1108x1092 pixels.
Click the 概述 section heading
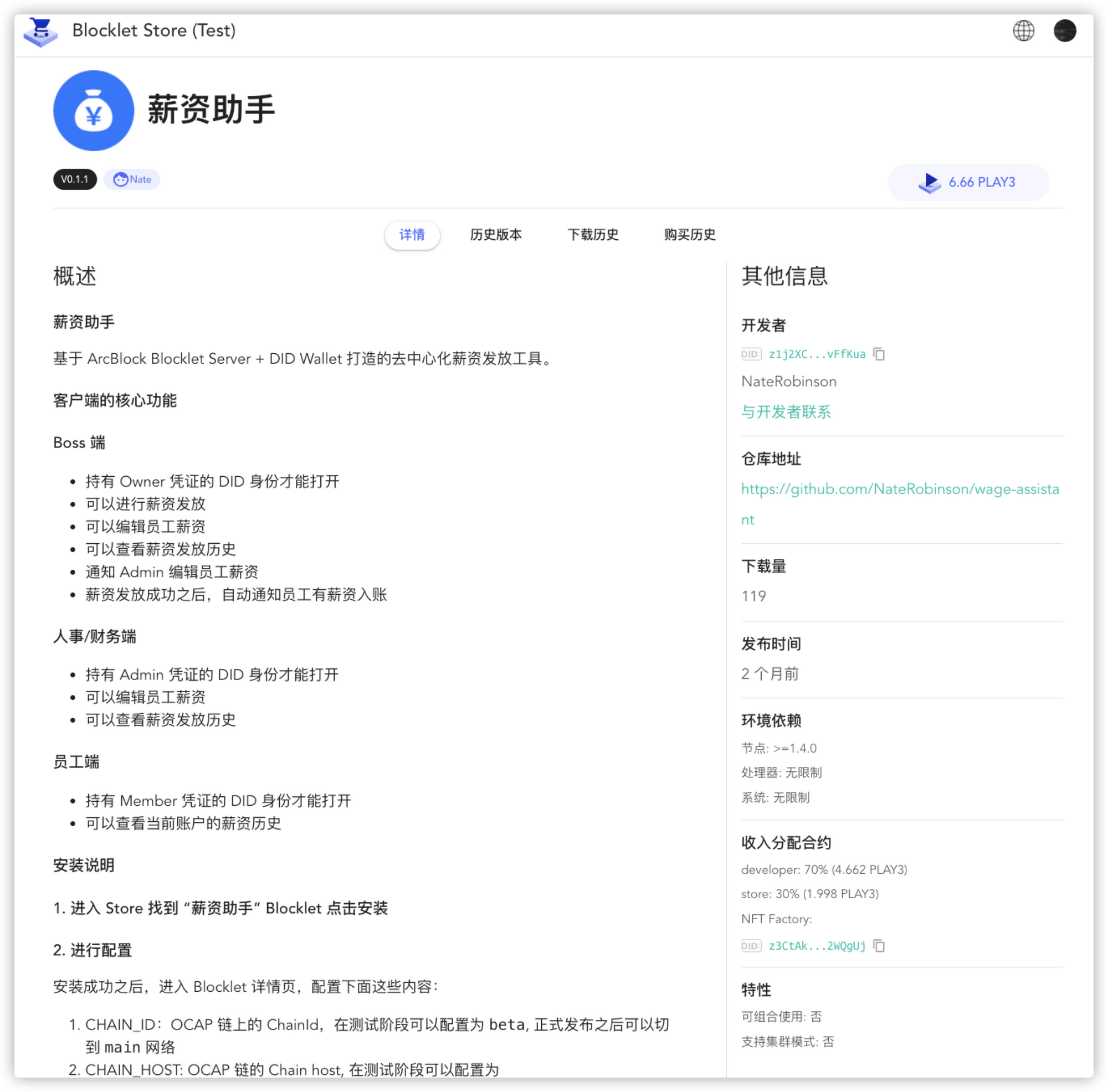tap(75, 276)
